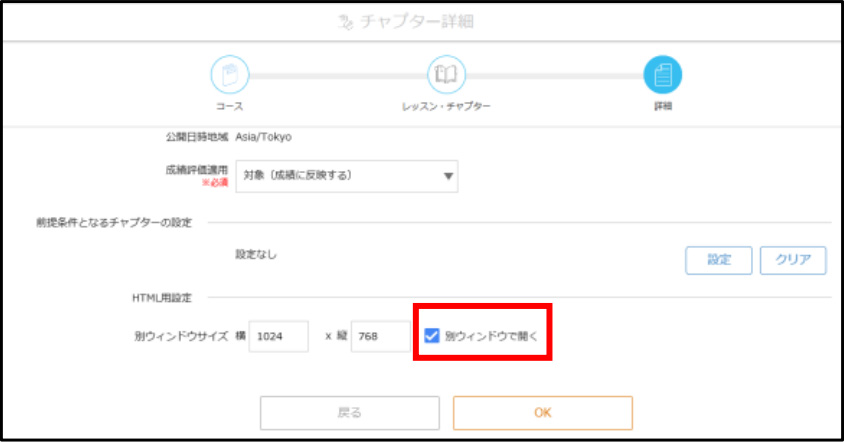Click the icon beside チャプター詳細 title

tap(345, 22)
